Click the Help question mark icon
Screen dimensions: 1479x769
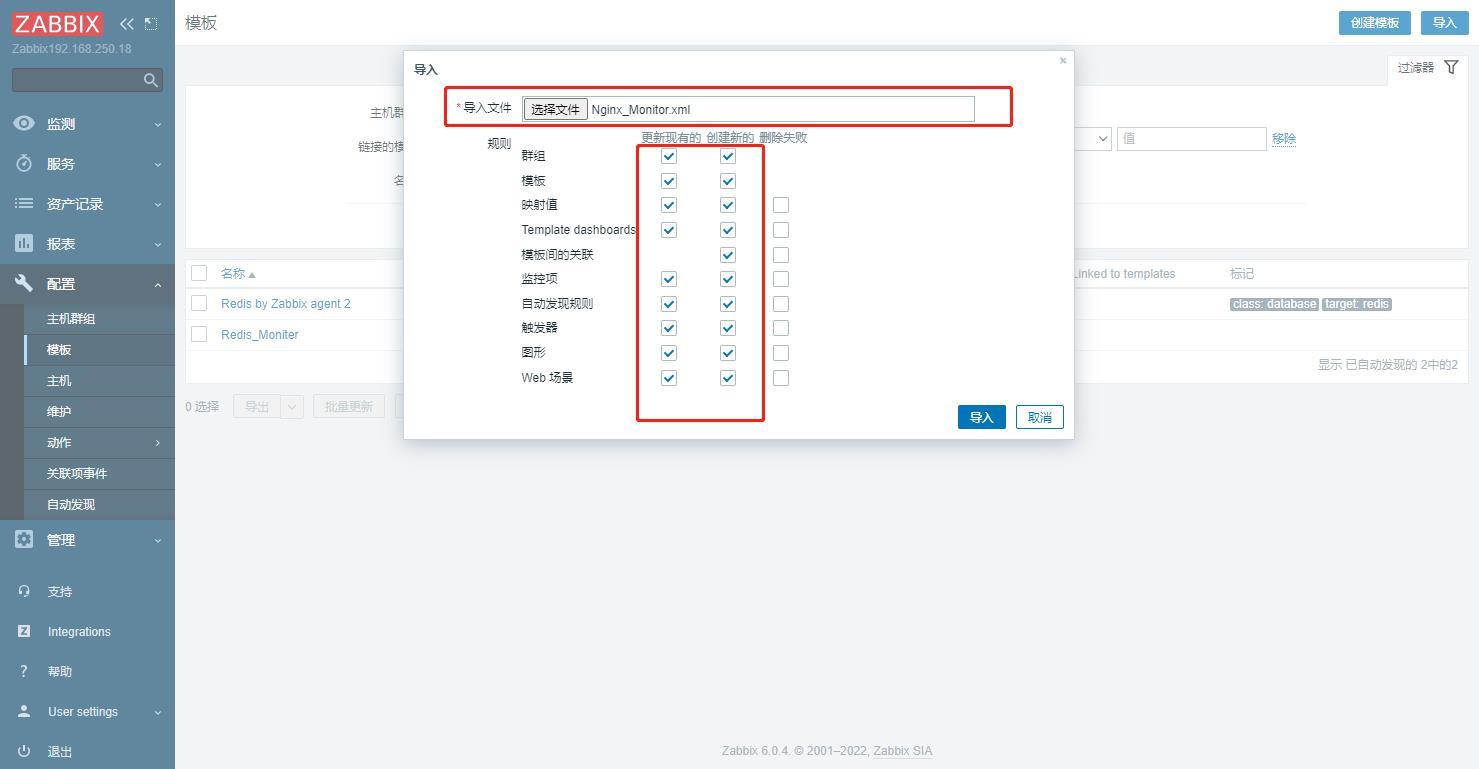click(x=24, y=672)
